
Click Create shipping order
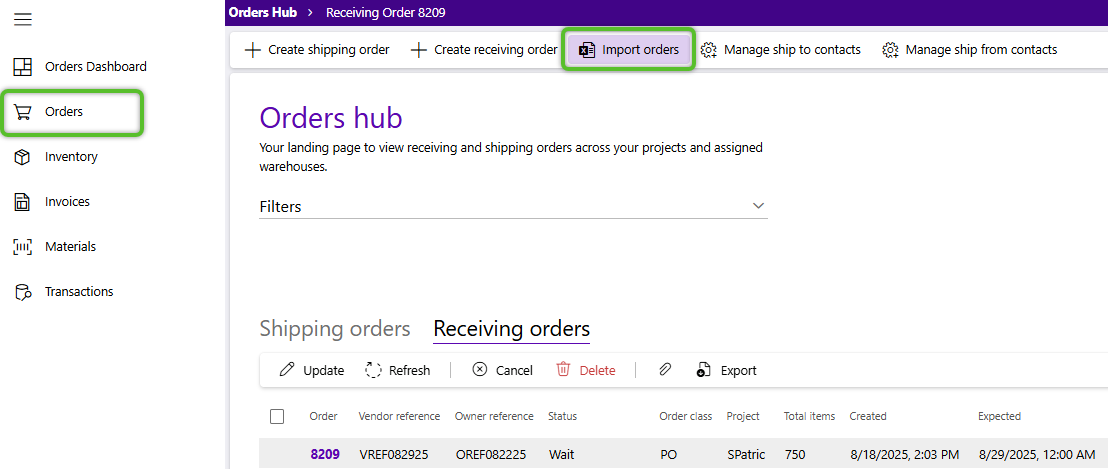[x=317, y=50]
